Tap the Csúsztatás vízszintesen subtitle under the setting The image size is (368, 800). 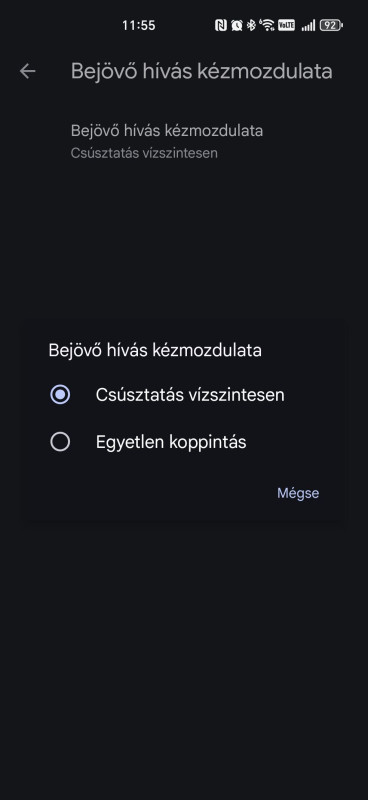coord(144,153)
